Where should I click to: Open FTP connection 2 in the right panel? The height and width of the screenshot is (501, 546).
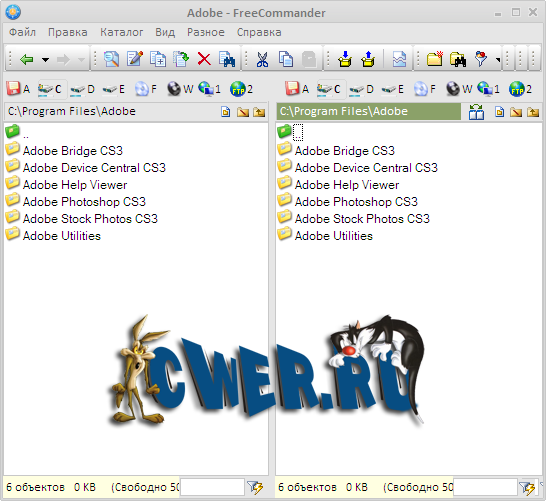pos(520,89)
